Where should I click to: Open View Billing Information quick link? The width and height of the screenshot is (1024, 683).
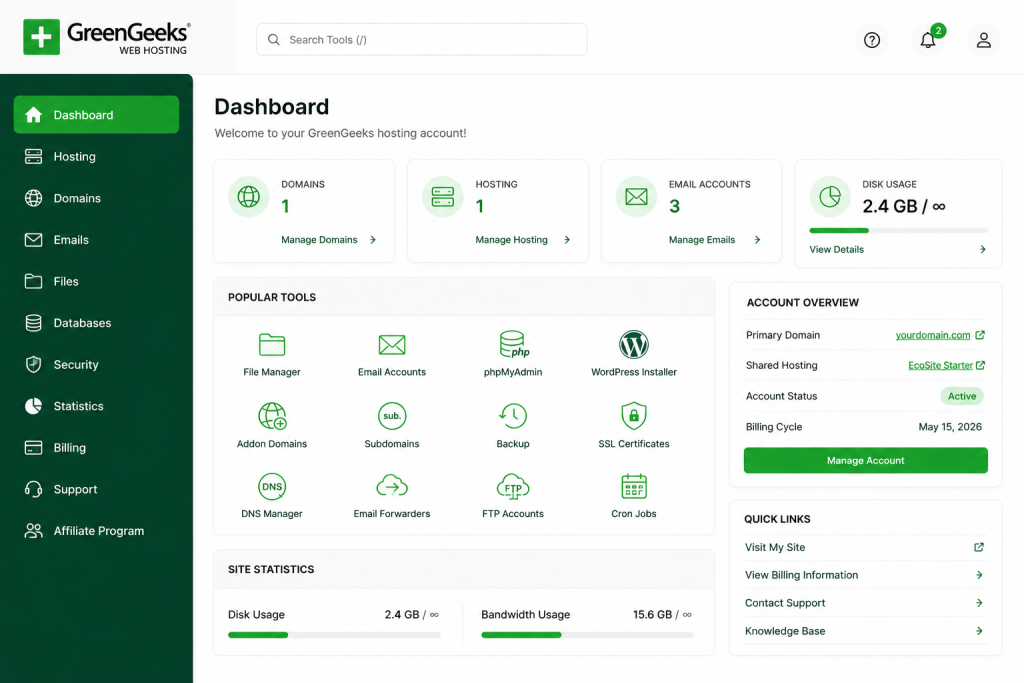click(x=801, y=575)
